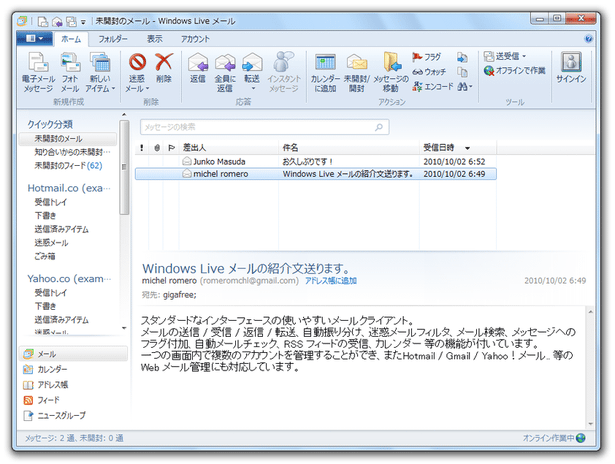Screen dimensions: 615x464
Task: Open Yahoo.co 受信トレイ folder
Action: coord(51,293)
